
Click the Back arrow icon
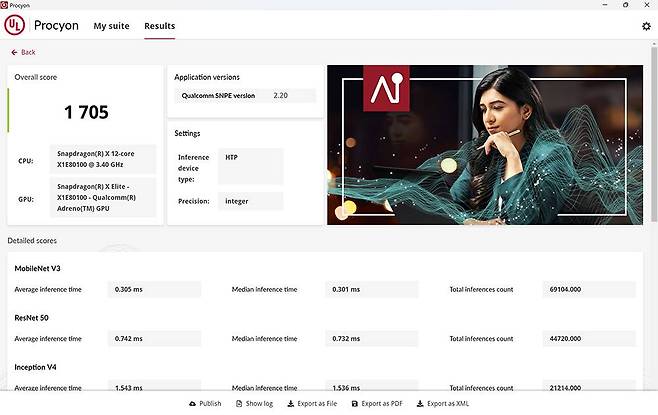[x=14, y=52]
